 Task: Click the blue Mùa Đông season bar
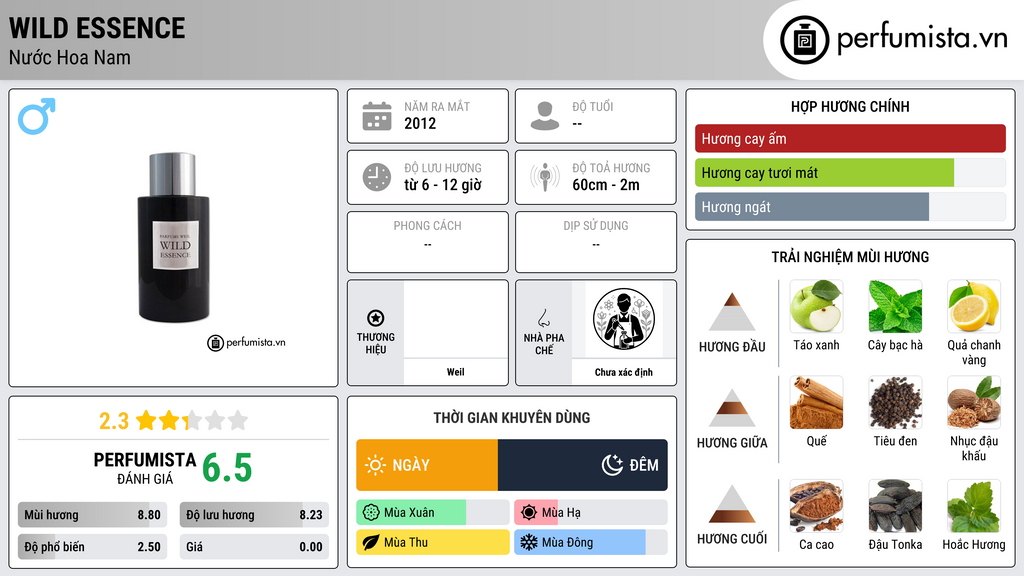(x=591, y=542)
